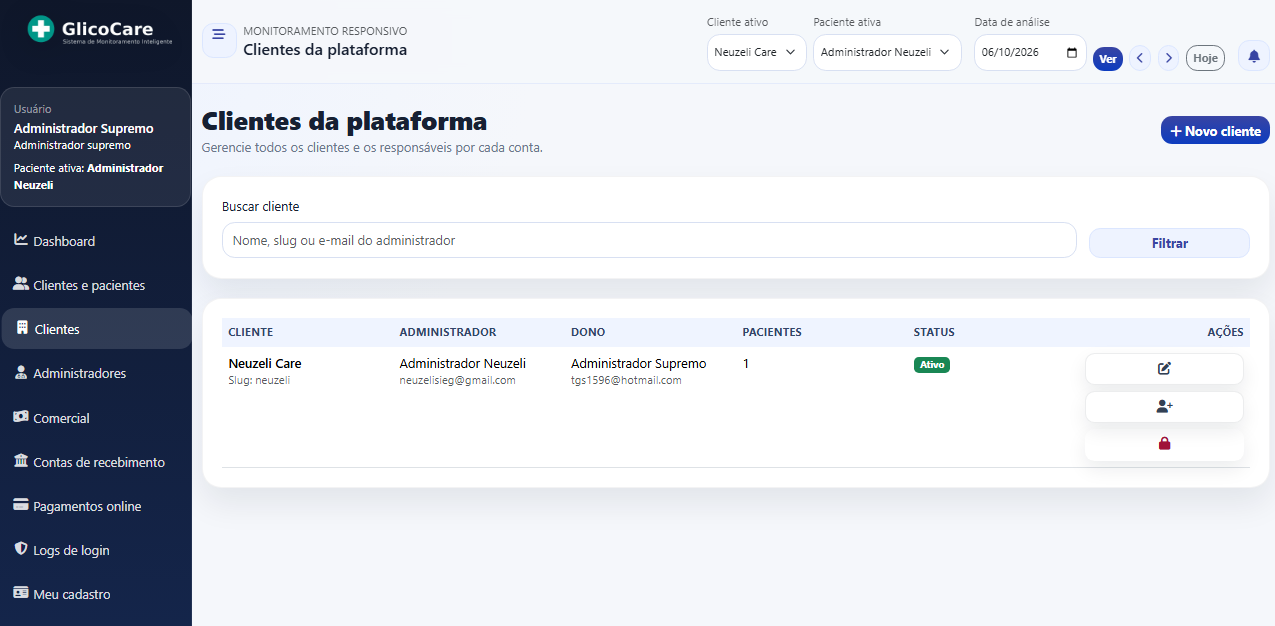Click the building icon beside Clientes
The width and height of the screenshot is (1275, 626).
click(x=22, y=328)
